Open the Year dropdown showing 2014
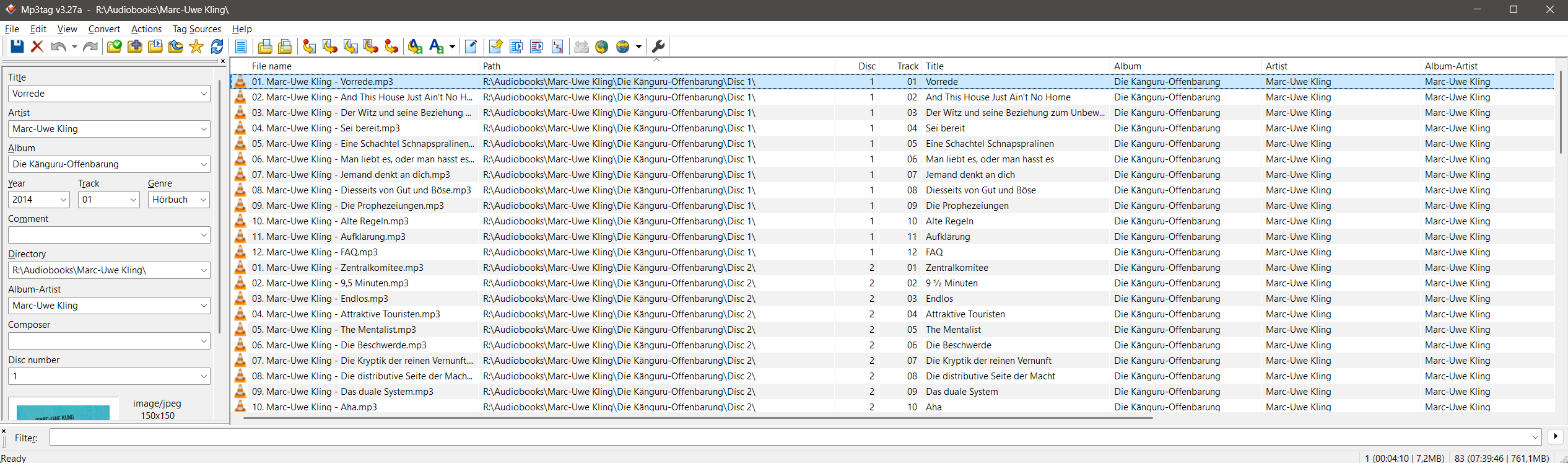The width and height of the screenshot is (1568, 463). point(63,200)
